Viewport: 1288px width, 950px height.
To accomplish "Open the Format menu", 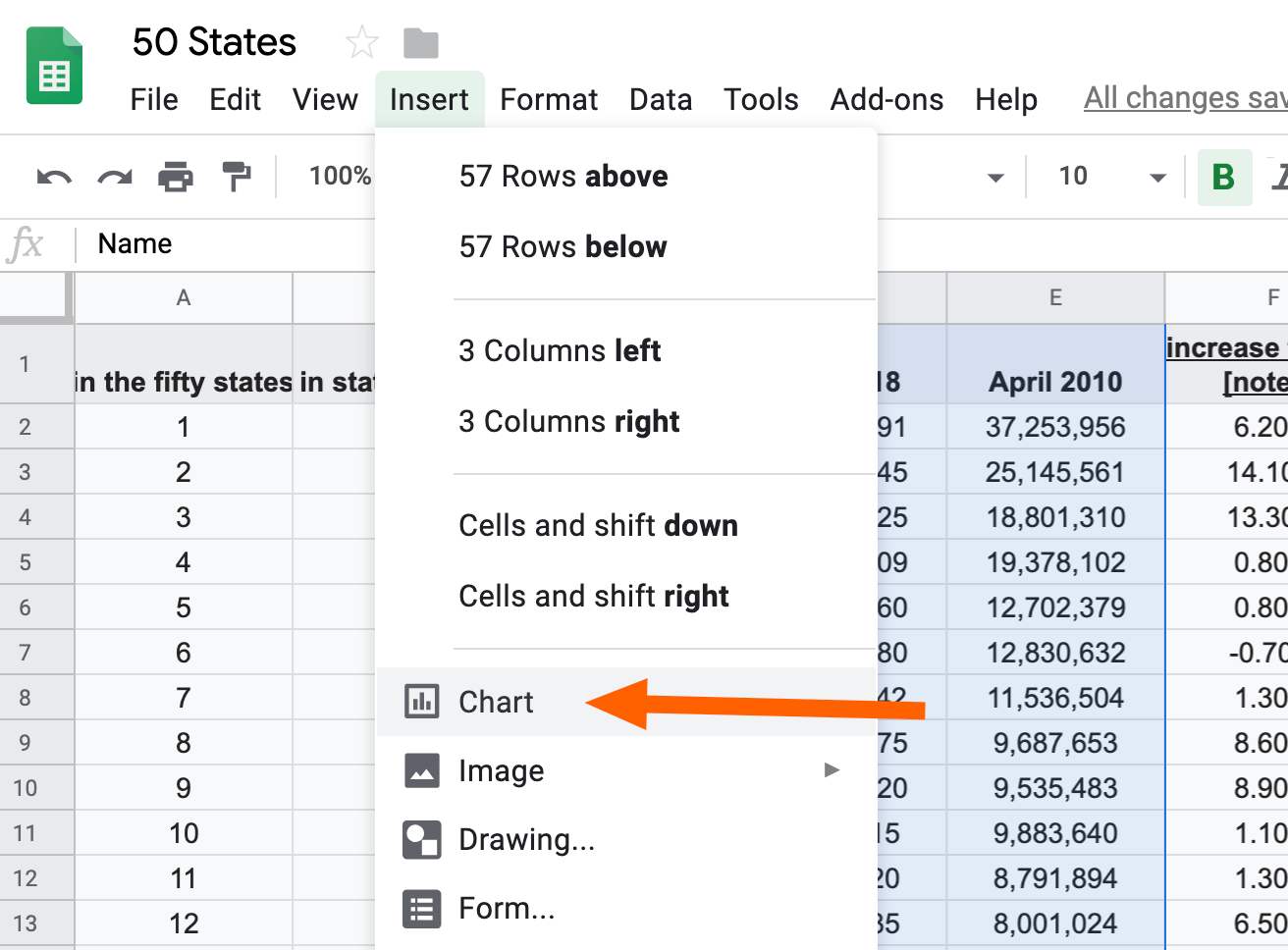I will pos(549,99).
